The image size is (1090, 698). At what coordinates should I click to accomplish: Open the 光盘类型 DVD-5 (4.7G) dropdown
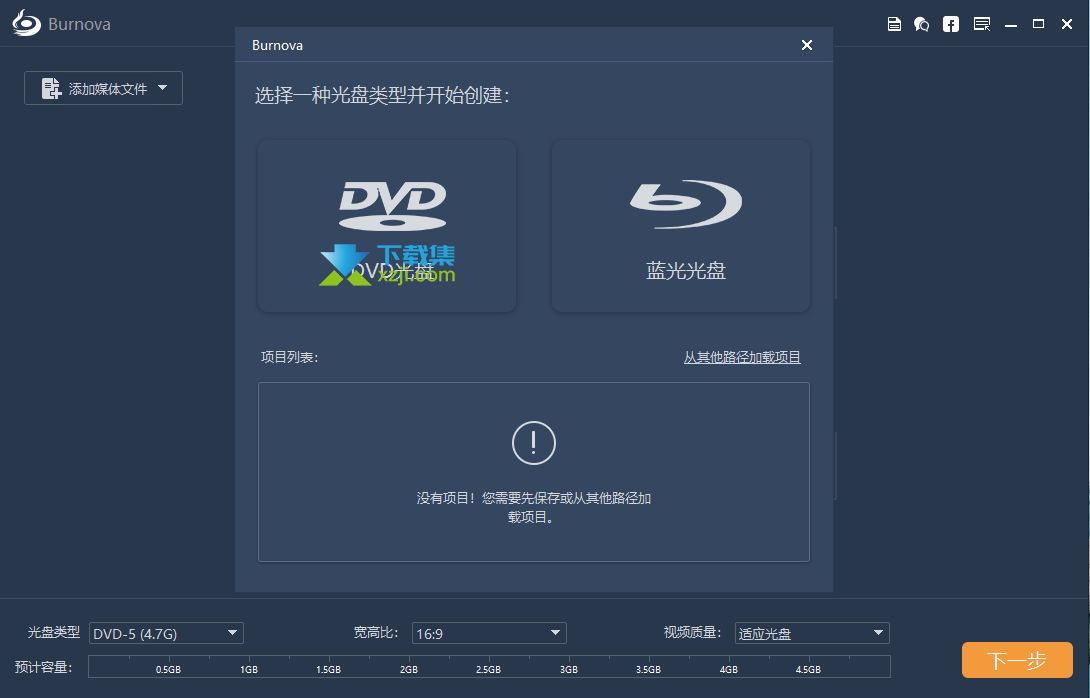166,633
